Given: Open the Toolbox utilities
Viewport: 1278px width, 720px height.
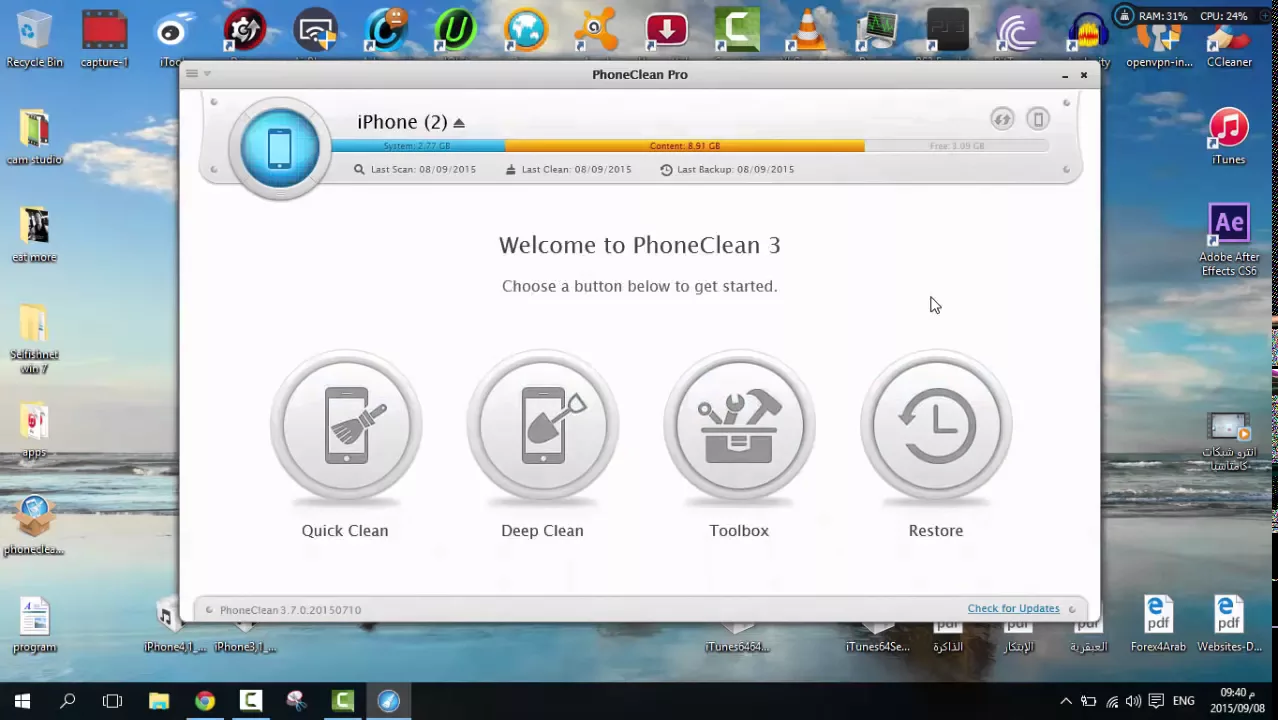Looking at the screenshot, I should pos(739,426).
